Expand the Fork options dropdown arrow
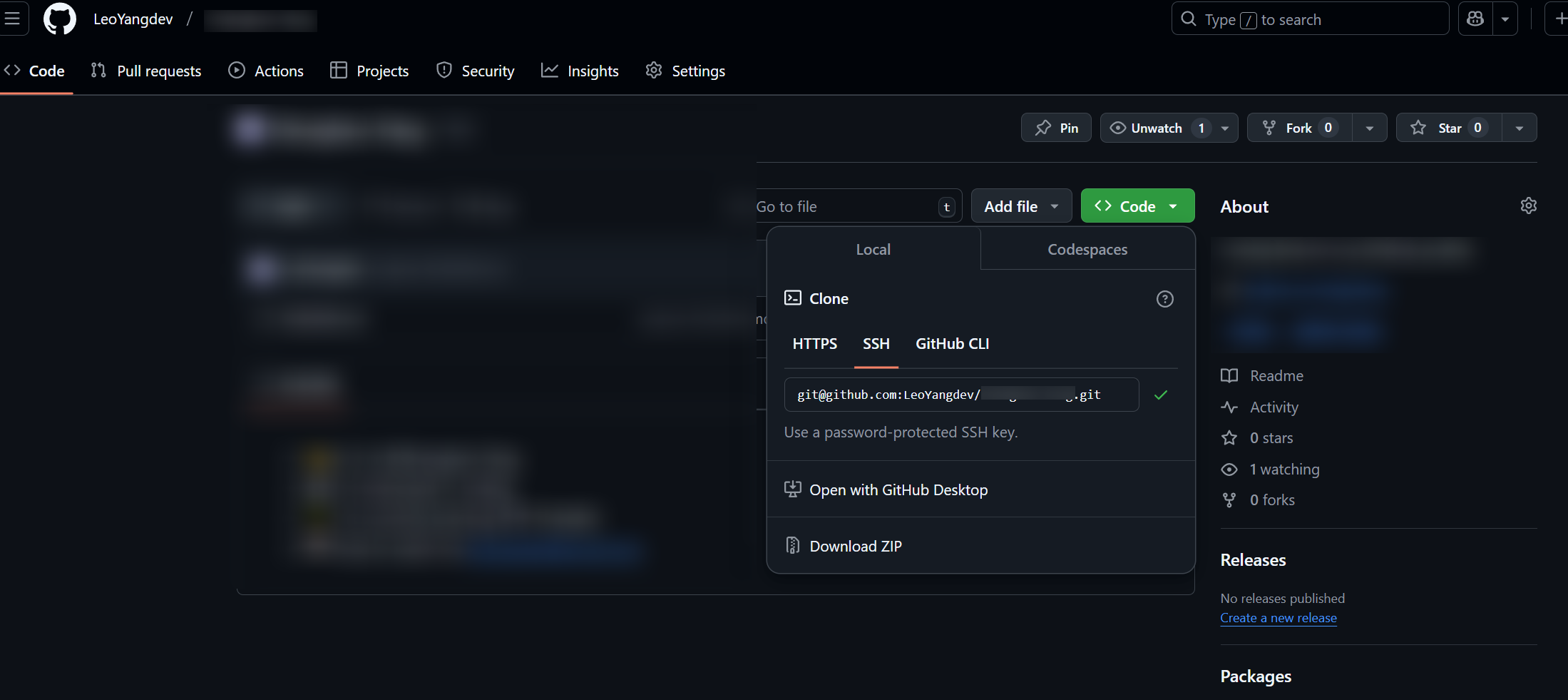Viewport: 1568px width, 700px height. click(x=1369, y=128)
